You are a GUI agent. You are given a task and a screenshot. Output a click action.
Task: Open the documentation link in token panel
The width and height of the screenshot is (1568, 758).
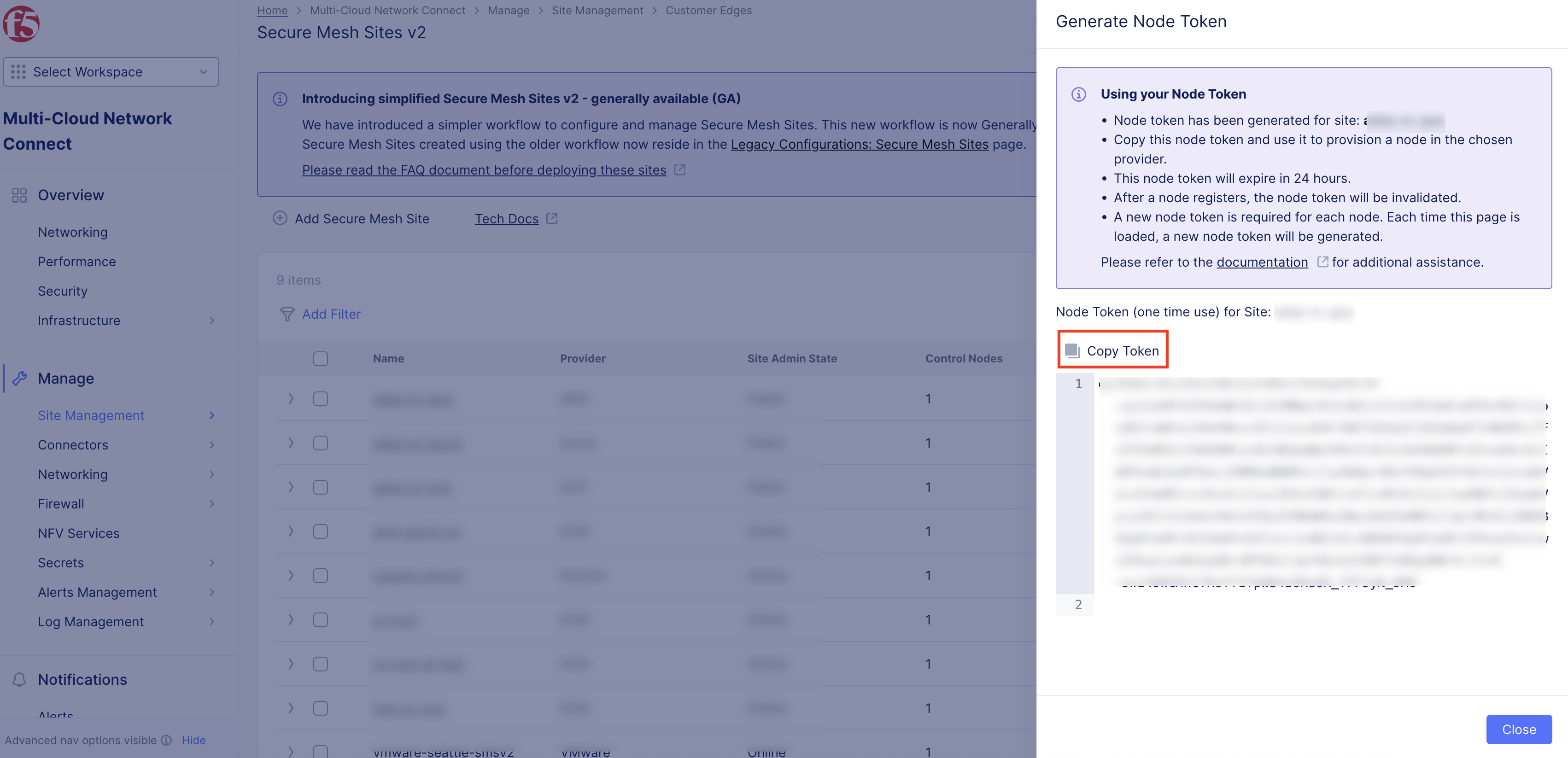point(1262,262)
